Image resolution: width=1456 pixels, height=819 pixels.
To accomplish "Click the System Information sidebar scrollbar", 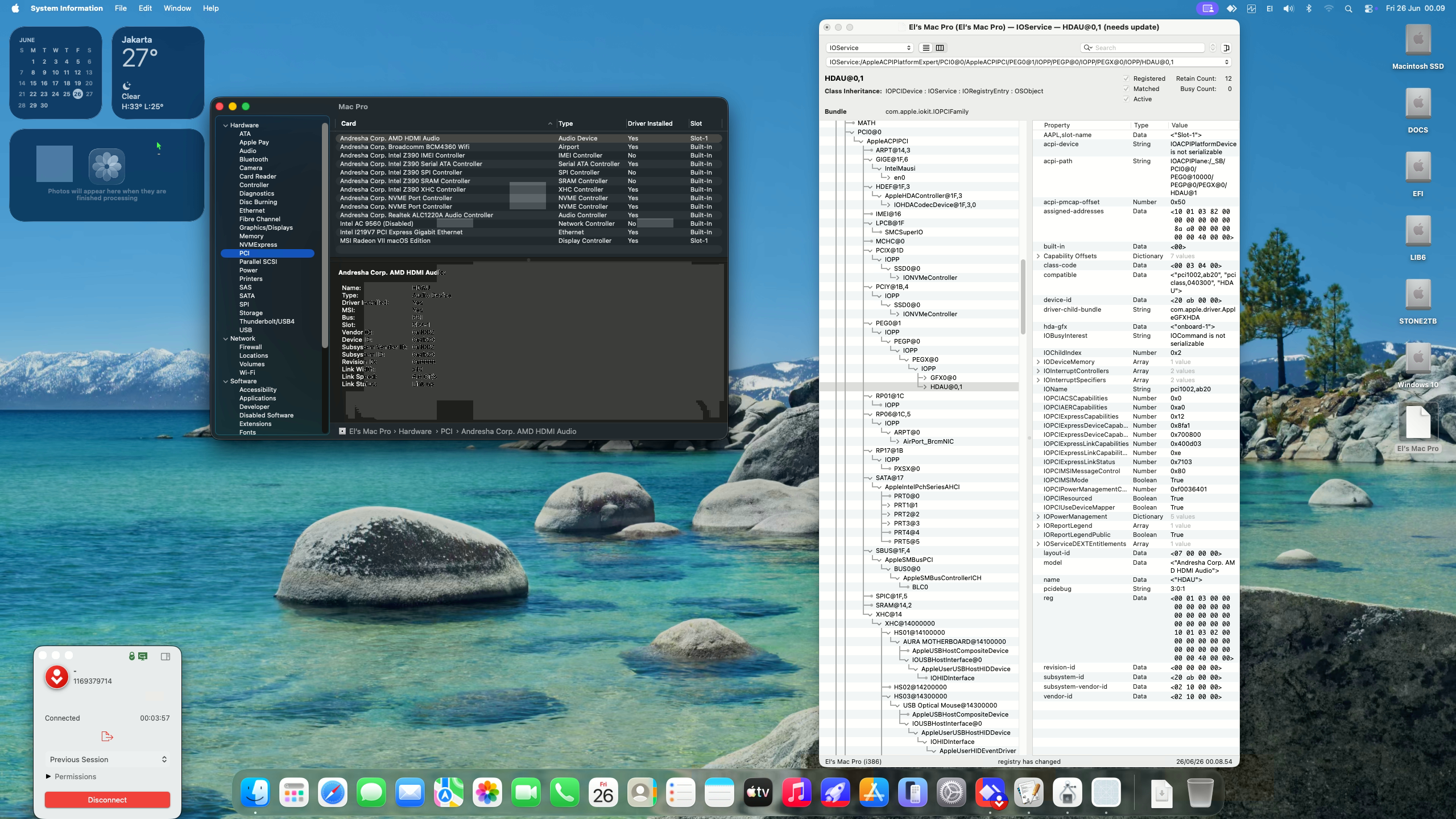I will [325, 234].
